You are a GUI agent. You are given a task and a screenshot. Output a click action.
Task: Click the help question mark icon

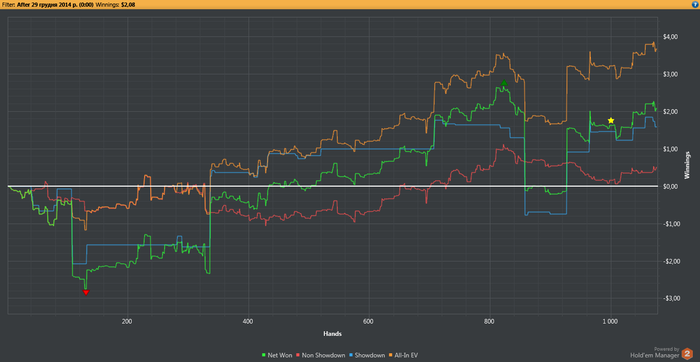(695, 4)
